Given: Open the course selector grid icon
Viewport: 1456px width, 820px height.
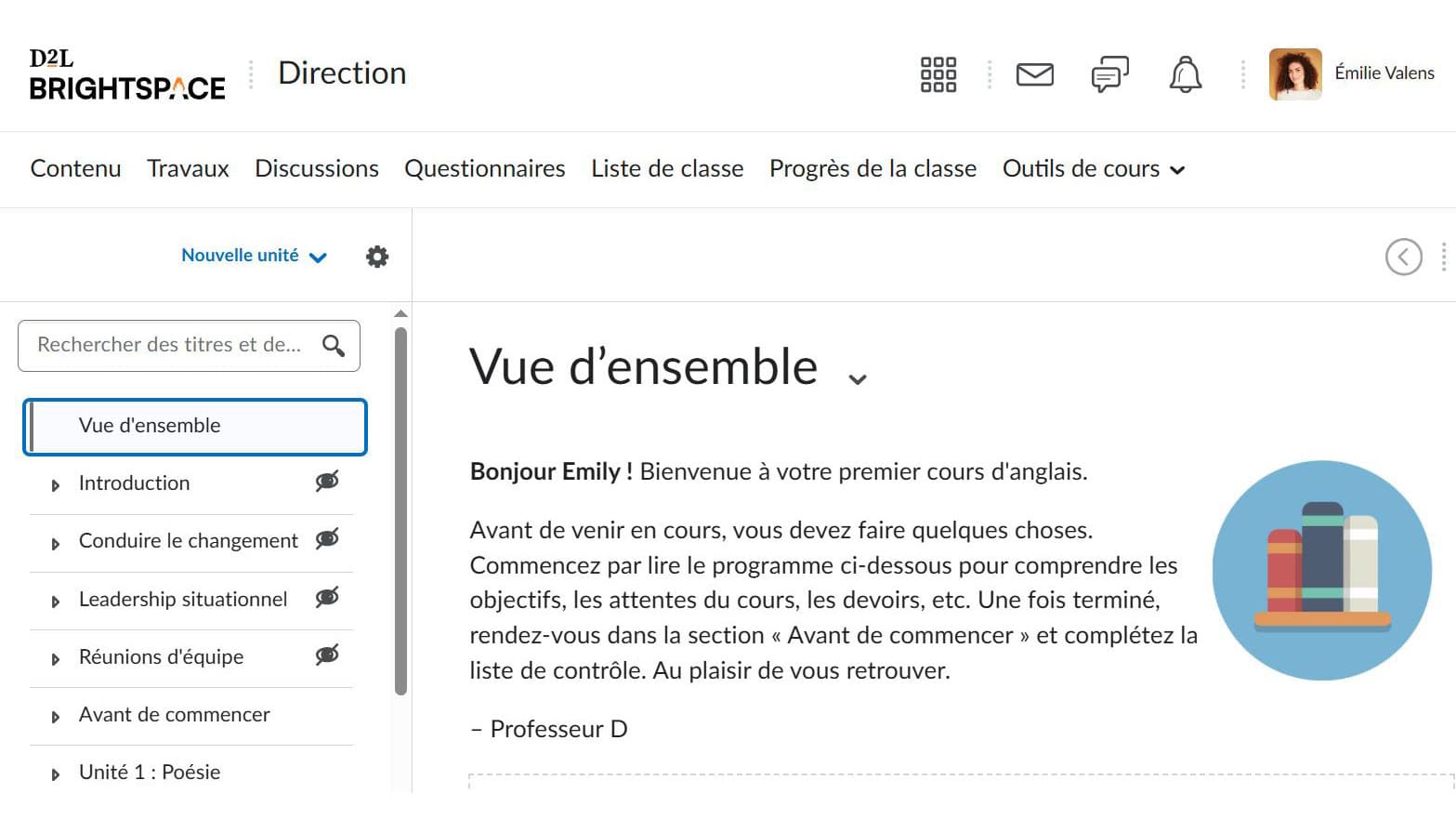Looking at the screenshot, I should coord(938,74).
